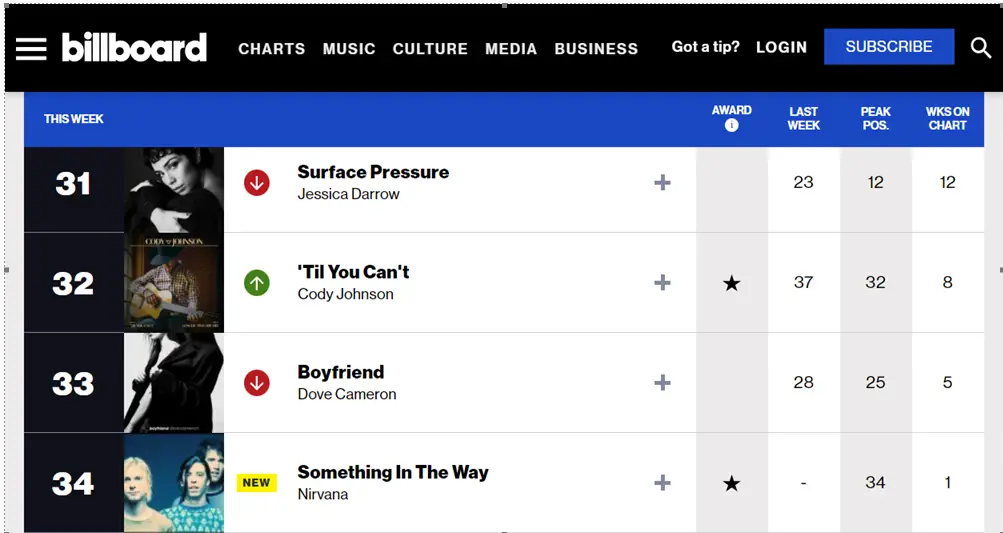Viewport: 1003px width, 533px height.
Task: Click the red down arrow beside Surface Pressure
Action: pyautogui.click(x=257, y=183)
